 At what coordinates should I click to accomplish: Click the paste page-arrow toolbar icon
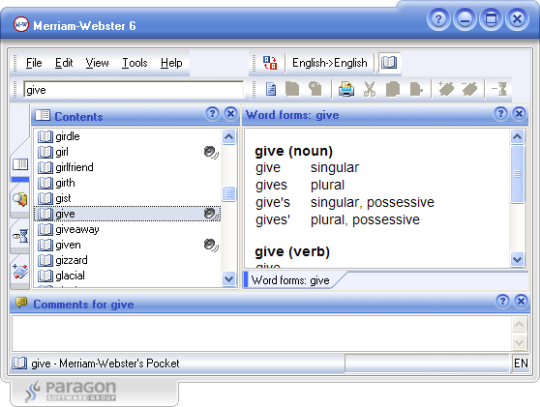(x=416, y=89)
